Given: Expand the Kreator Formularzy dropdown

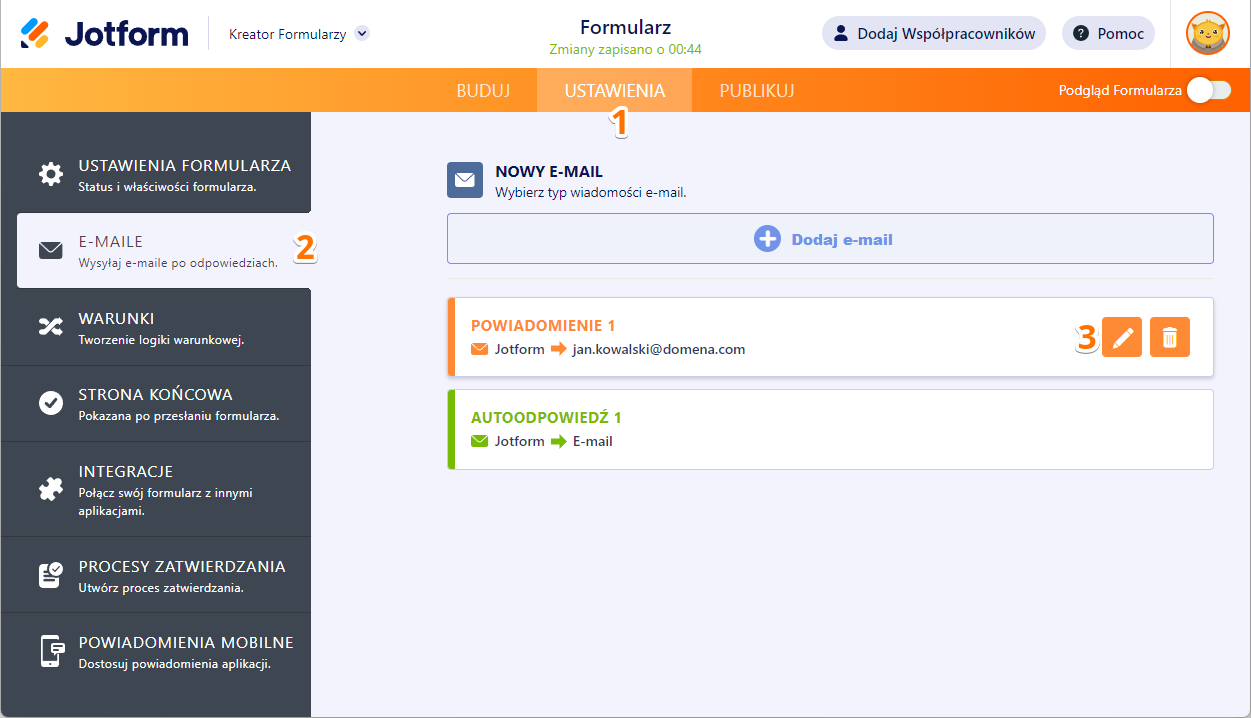Looking at the screenshot, I should [362, 34].
